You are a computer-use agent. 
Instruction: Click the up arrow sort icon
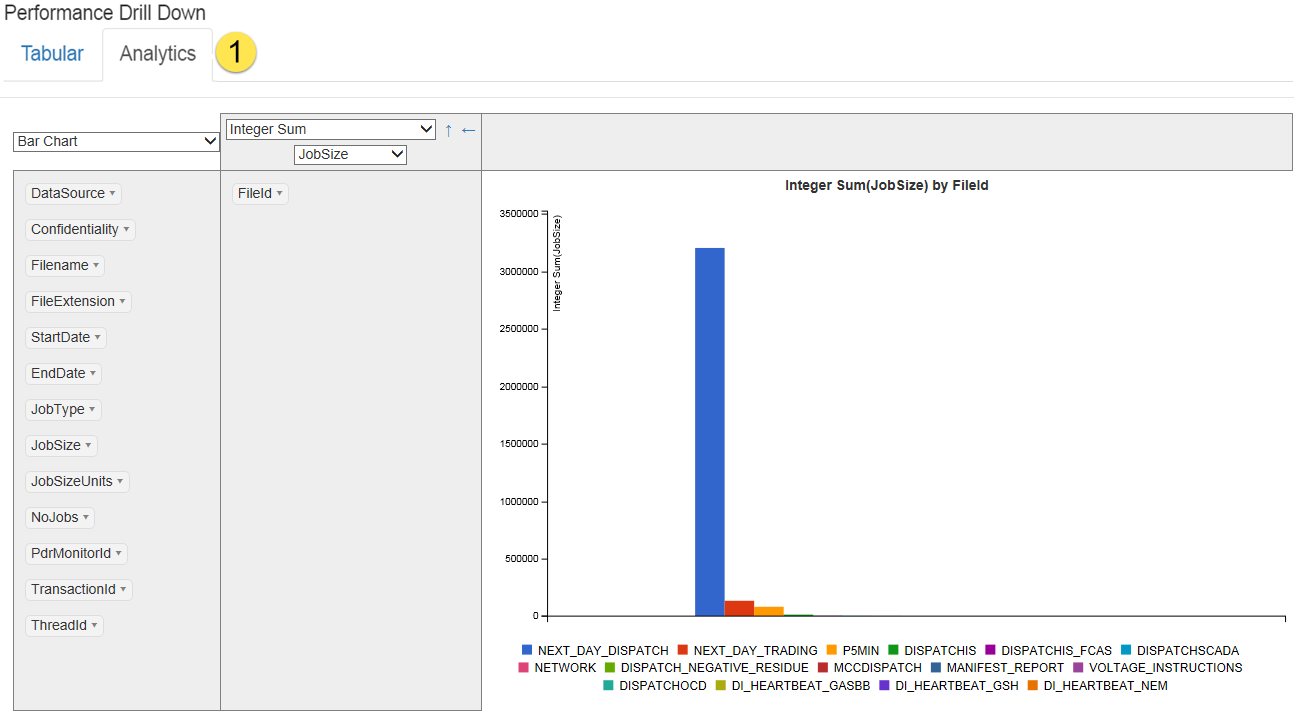point(448,130)
